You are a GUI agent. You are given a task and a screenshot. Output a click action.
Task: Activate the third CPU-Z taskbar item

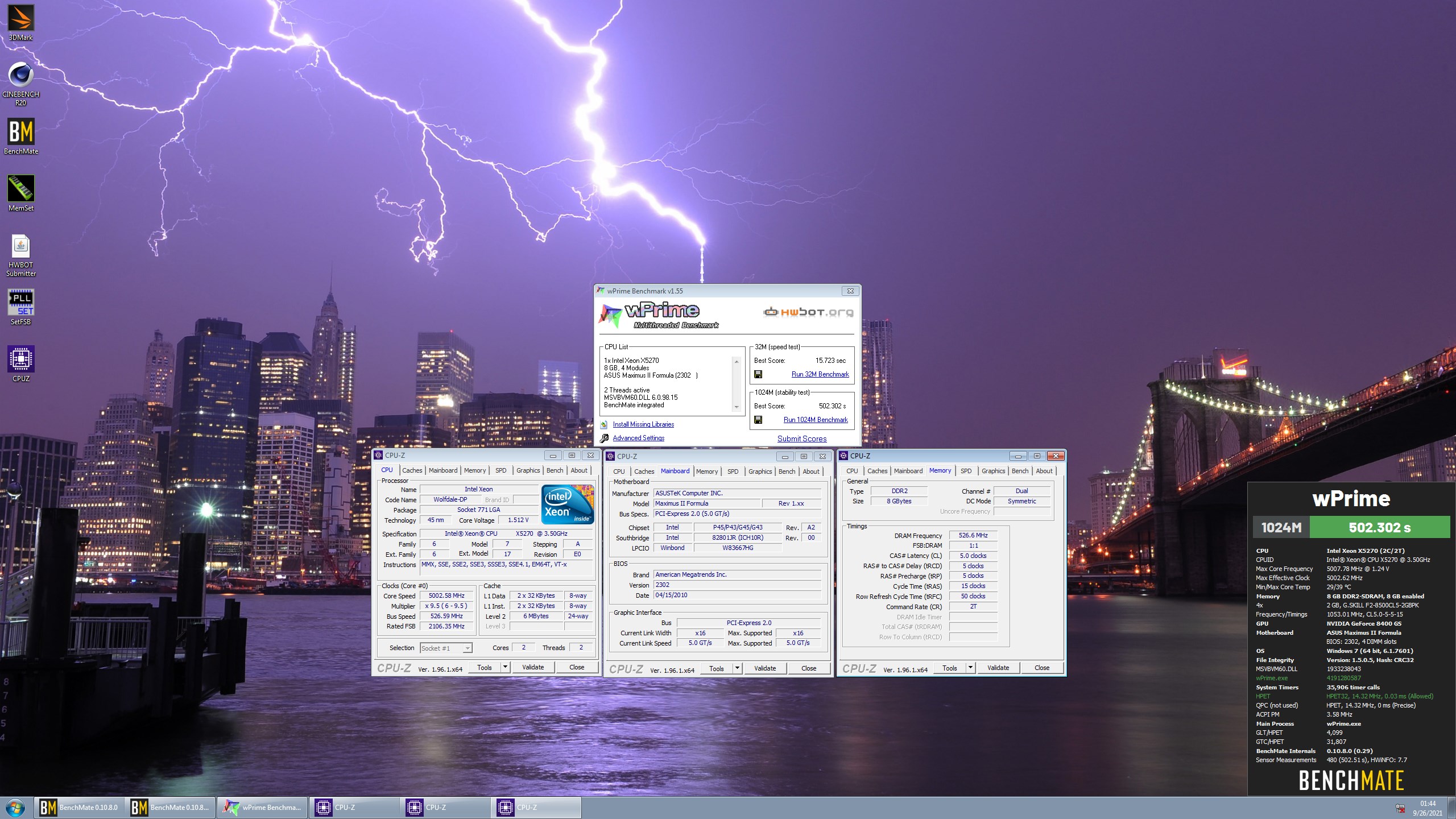pos(536,807)
